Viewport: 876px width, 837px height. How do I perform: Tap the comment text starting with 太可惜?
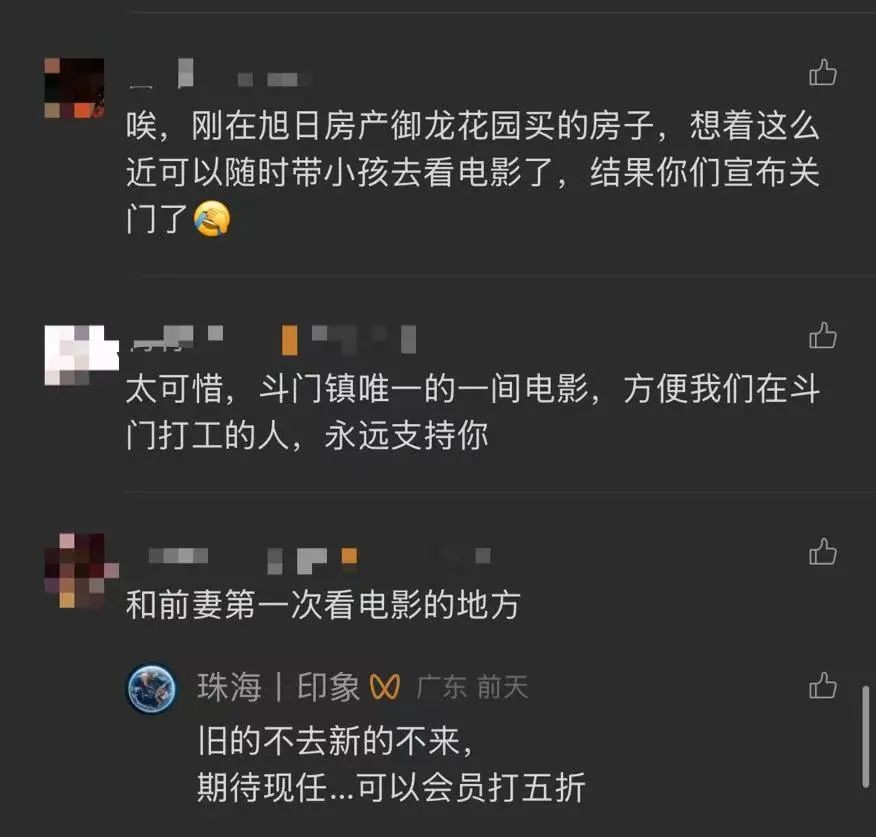tap(473, 412)
